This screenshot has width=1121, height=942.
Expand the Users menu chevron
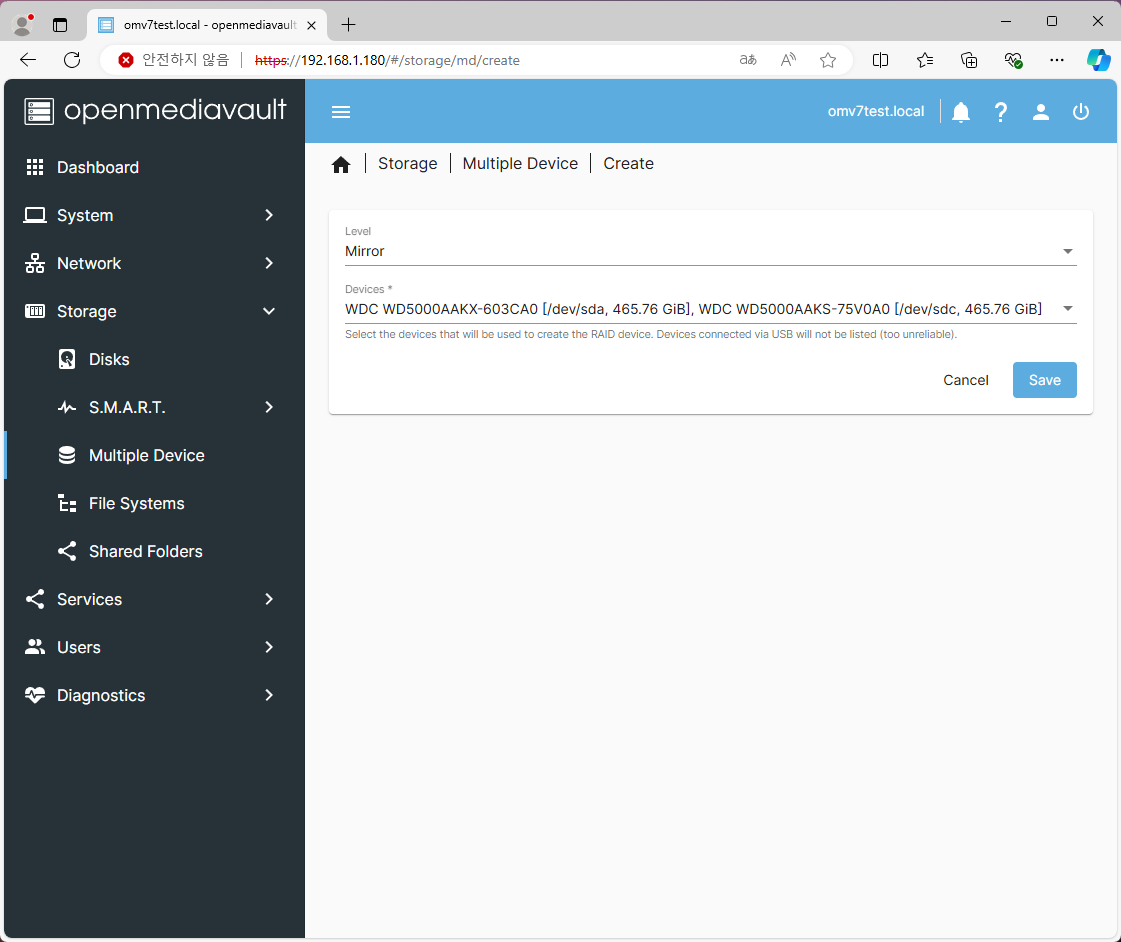(x=269, y=647)
